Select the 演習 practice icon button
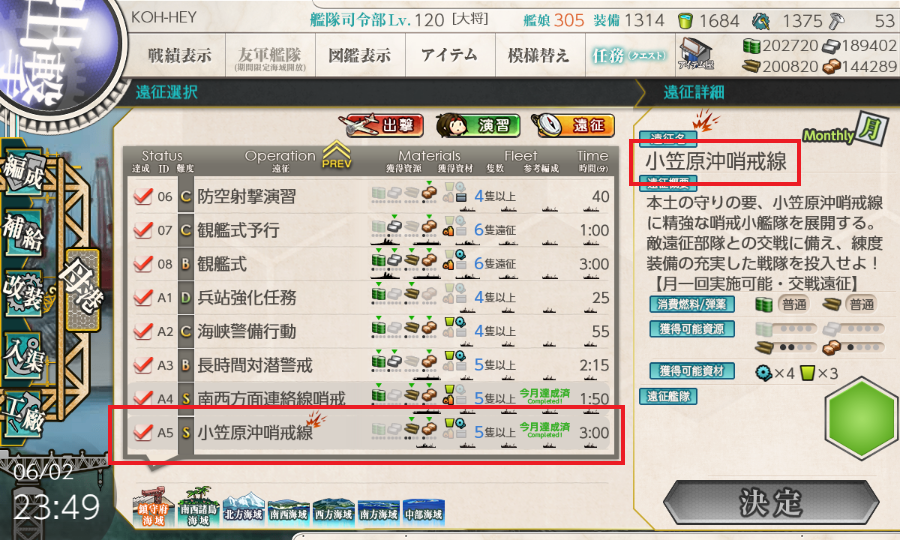900x540 pixels. point(478,125)
